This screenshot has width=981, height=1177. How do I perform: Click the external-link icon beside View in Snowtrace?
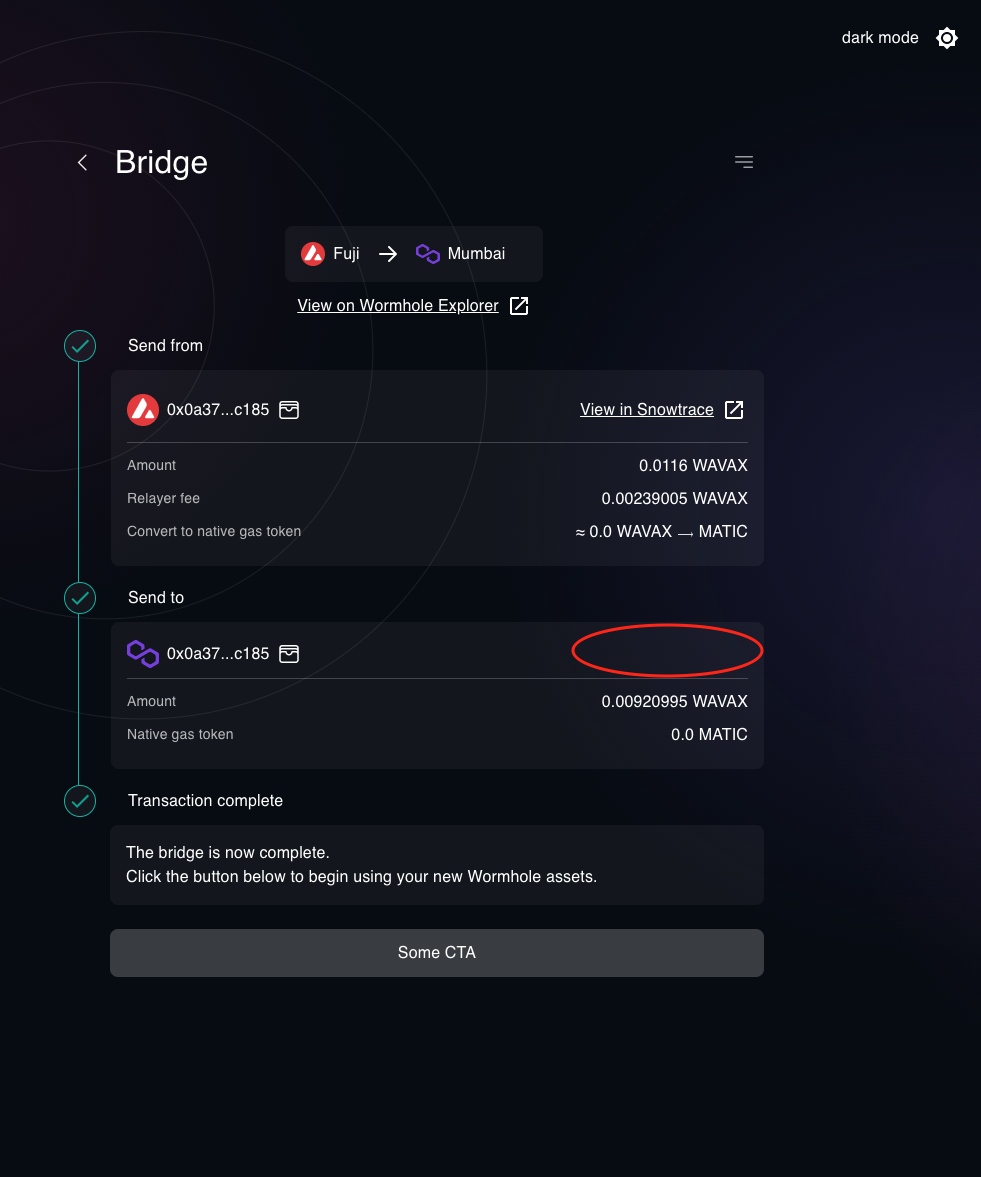(734, 409)
